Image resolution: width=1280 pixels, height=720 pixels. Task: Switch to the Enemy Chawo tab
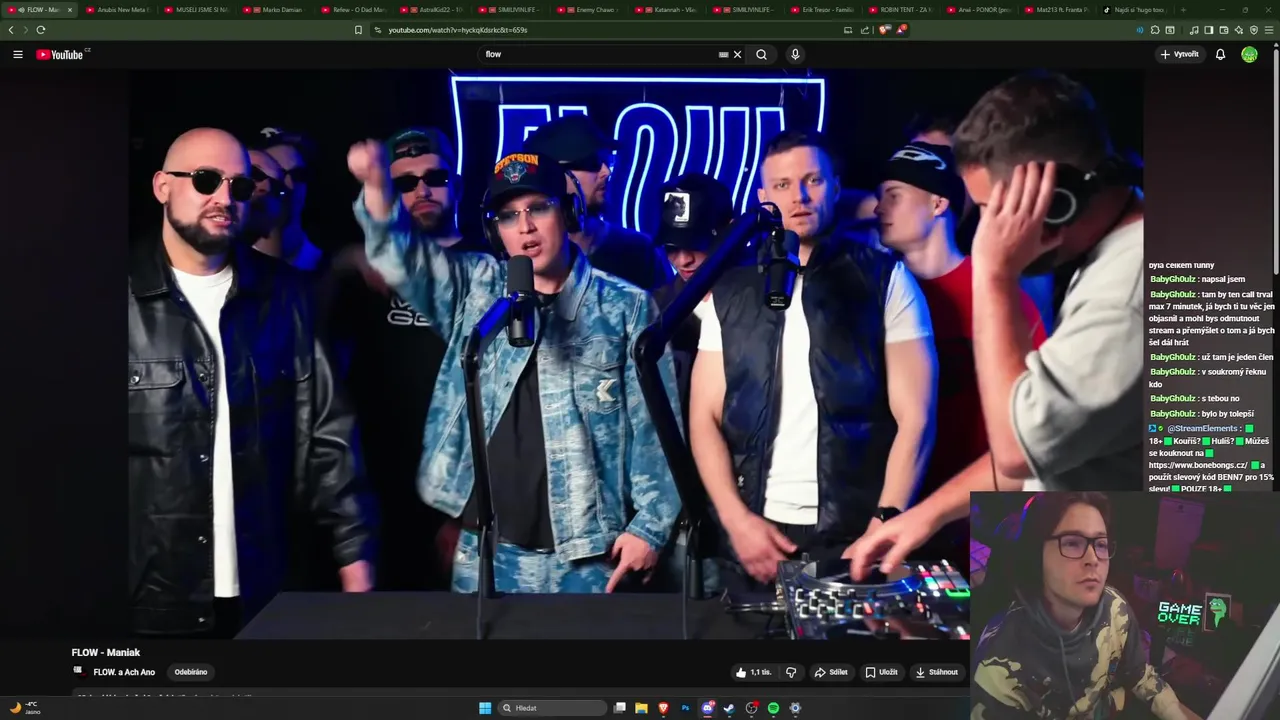pos(590,10)
